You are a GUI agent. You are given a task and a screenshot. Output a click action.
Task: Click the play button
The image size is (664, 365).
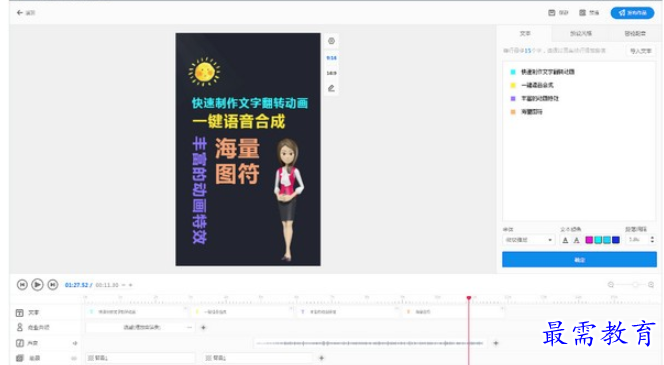(x=37, y=285)
